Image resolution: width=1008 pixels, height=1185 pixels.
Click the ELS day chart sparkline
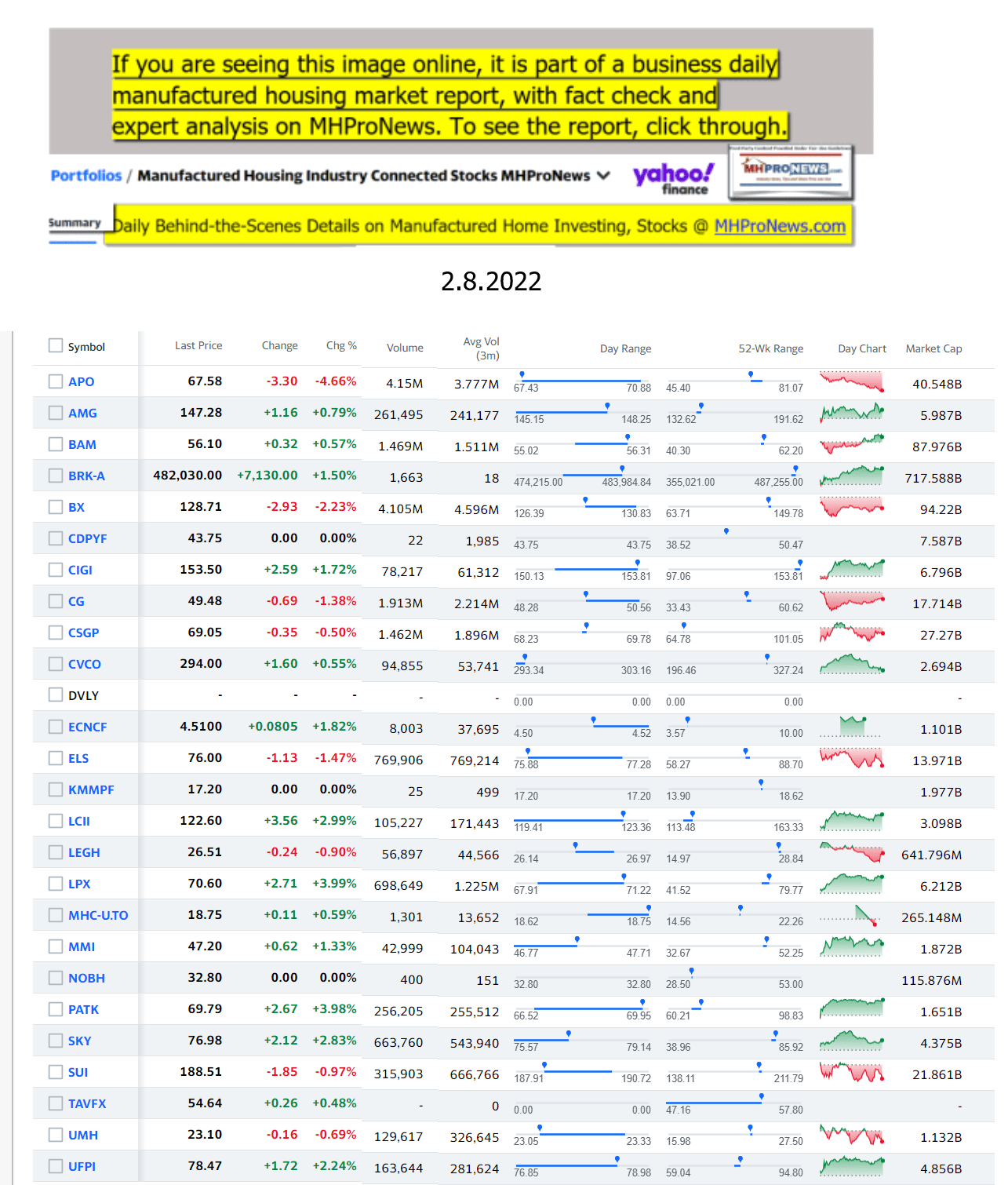tap(852, 758)
